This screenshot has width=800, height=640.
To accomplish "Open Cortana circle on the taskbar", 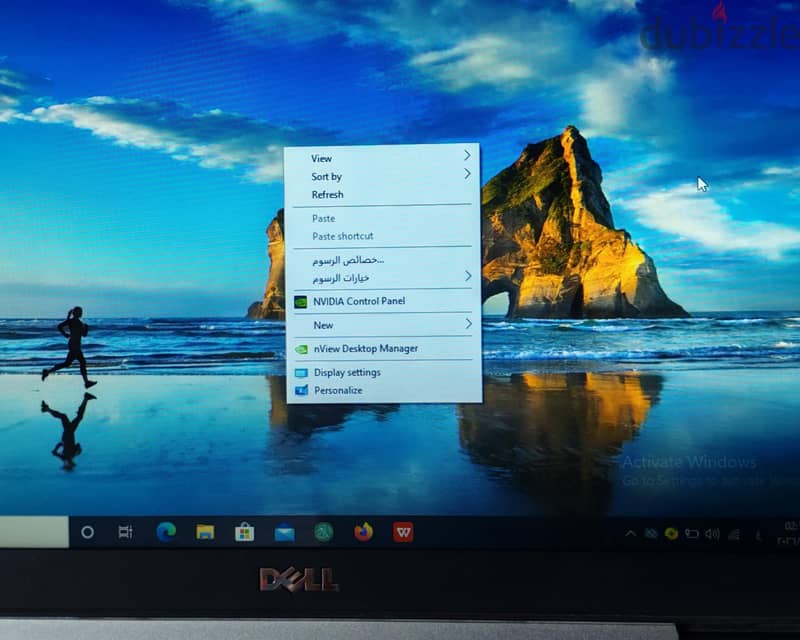I will point(87,532).
